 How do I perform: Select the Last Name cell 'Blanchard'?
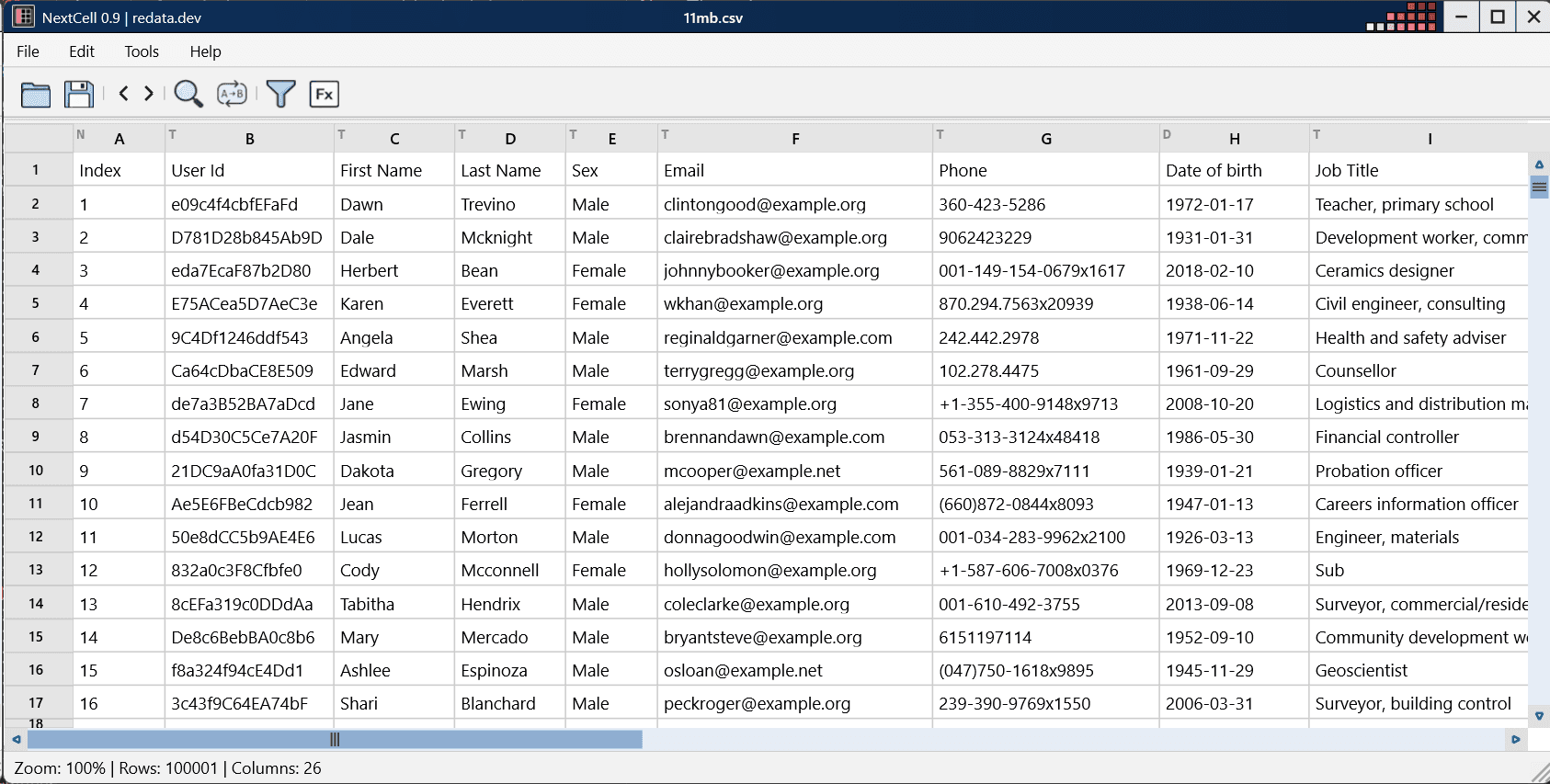pos(510,703)
